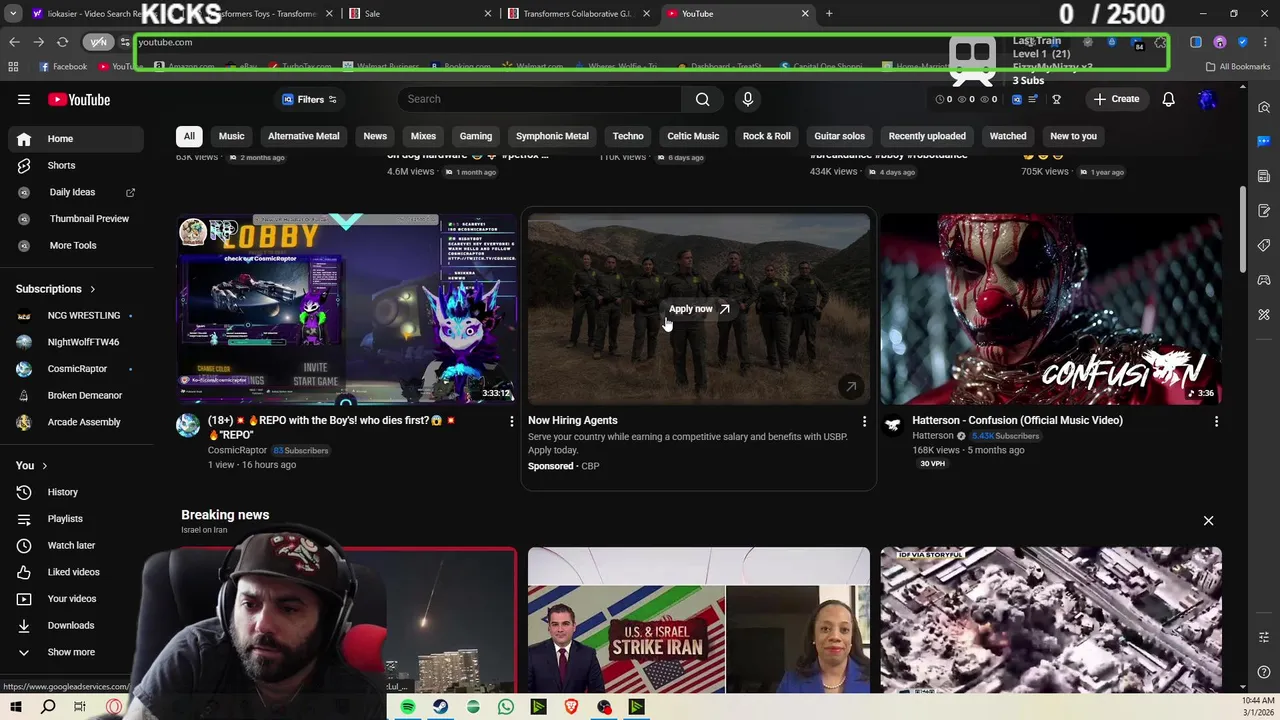Select the Guitar solos chip
The height and width of the screenshot is (720, 1280).
(x=839, y=136)
